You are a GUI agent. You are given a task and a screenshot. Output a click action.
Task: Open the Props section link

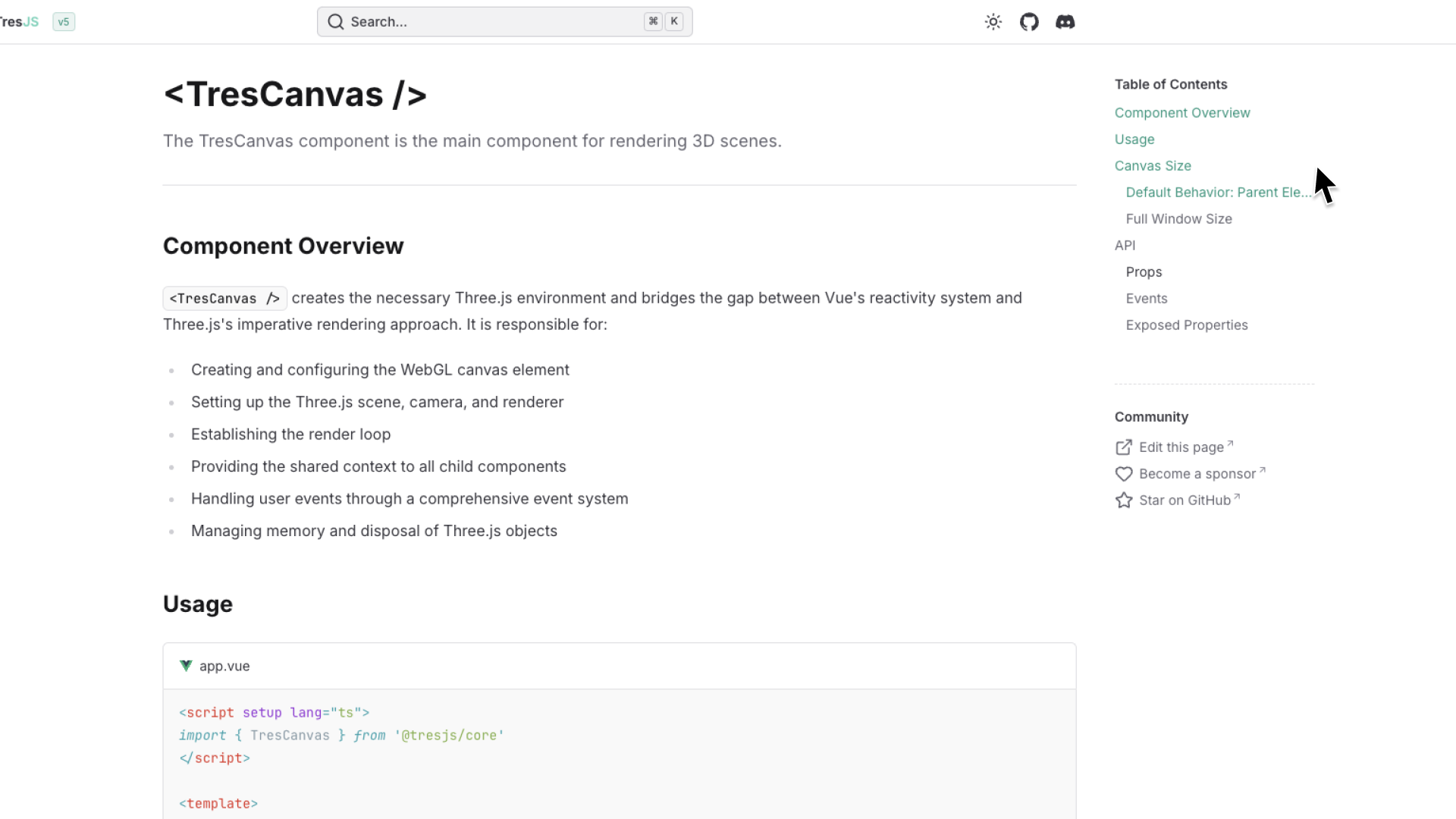point(1144,272)
